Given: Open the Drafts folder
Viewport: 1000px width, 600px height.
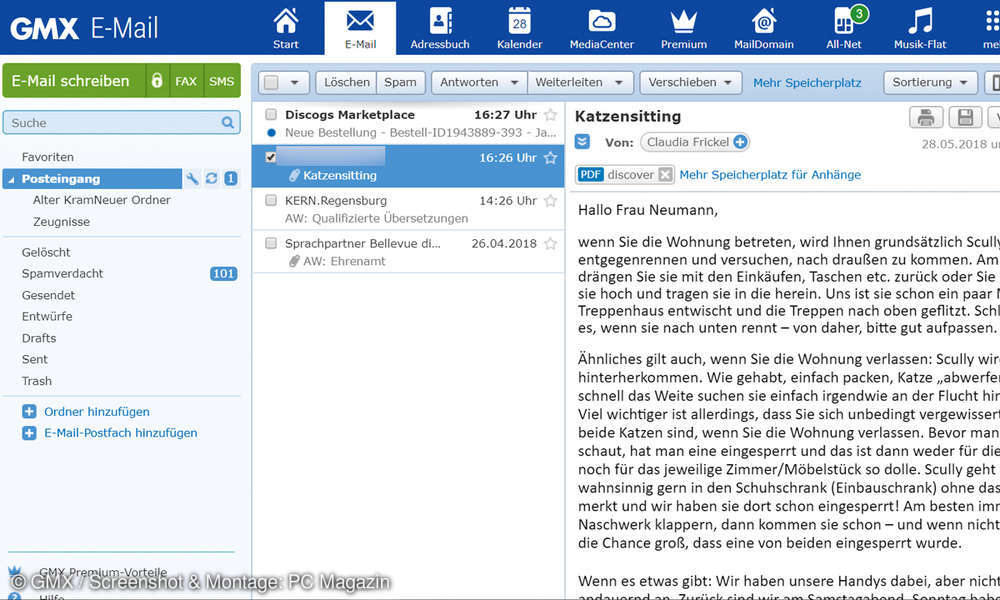Looking at the screenshot, I should click(x=39, y=338).
